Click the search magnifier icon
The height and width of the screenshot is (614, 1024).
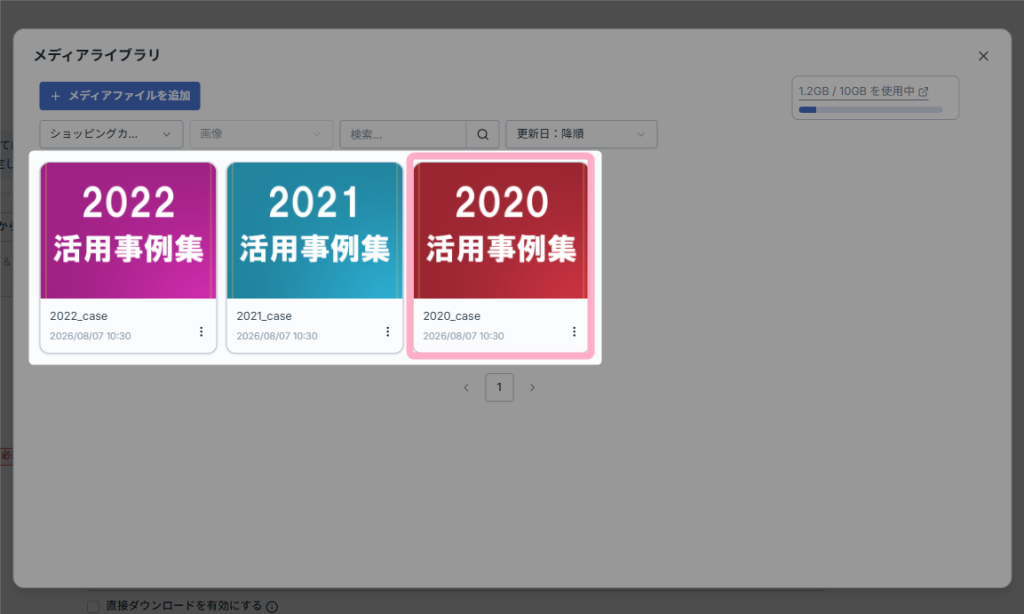[x=483, y=134]
